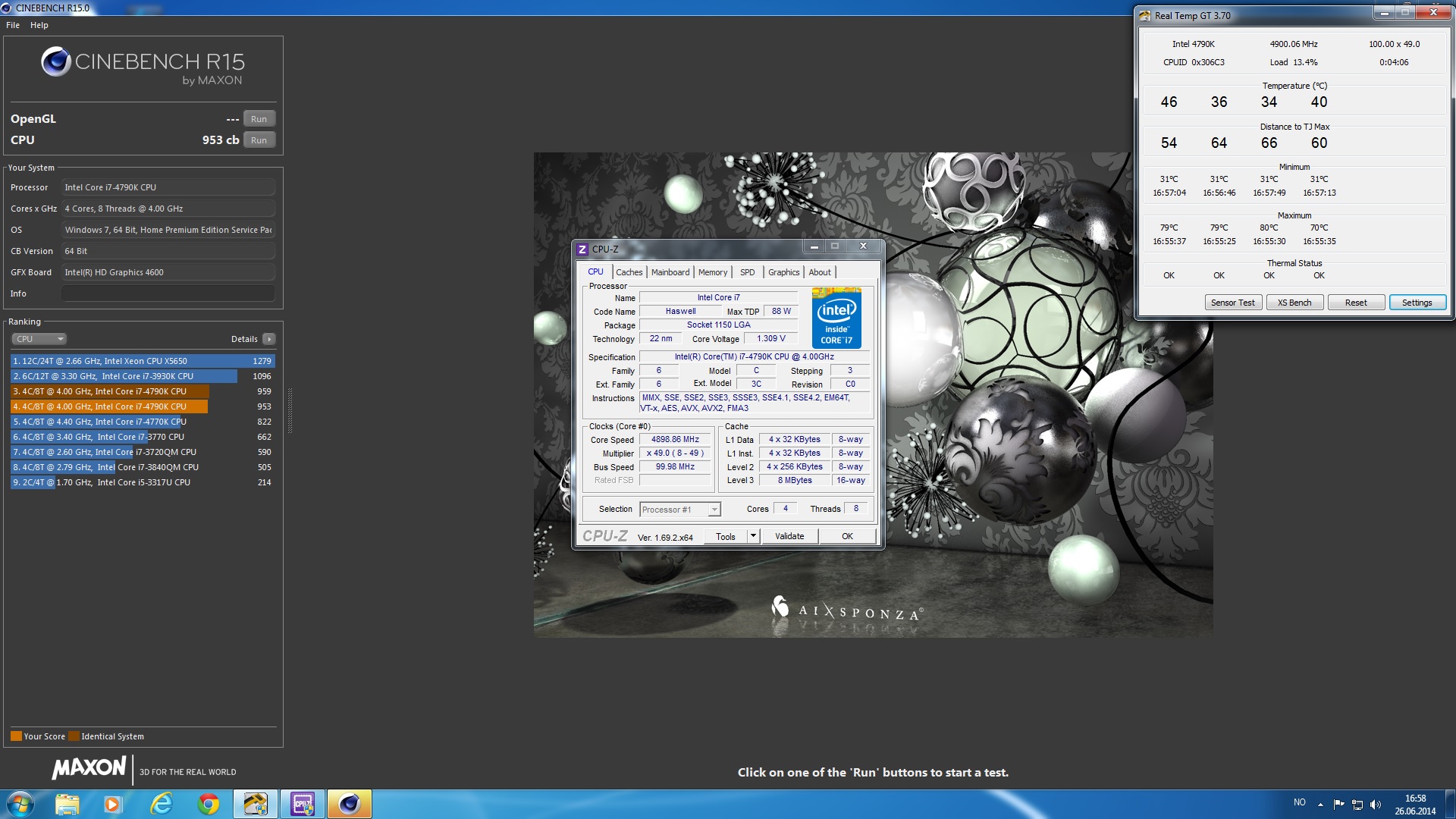Show hidden system tray icons
Image resolution: width=1456 pixels, height=819 pixels.
click(x=1320, y=804)
